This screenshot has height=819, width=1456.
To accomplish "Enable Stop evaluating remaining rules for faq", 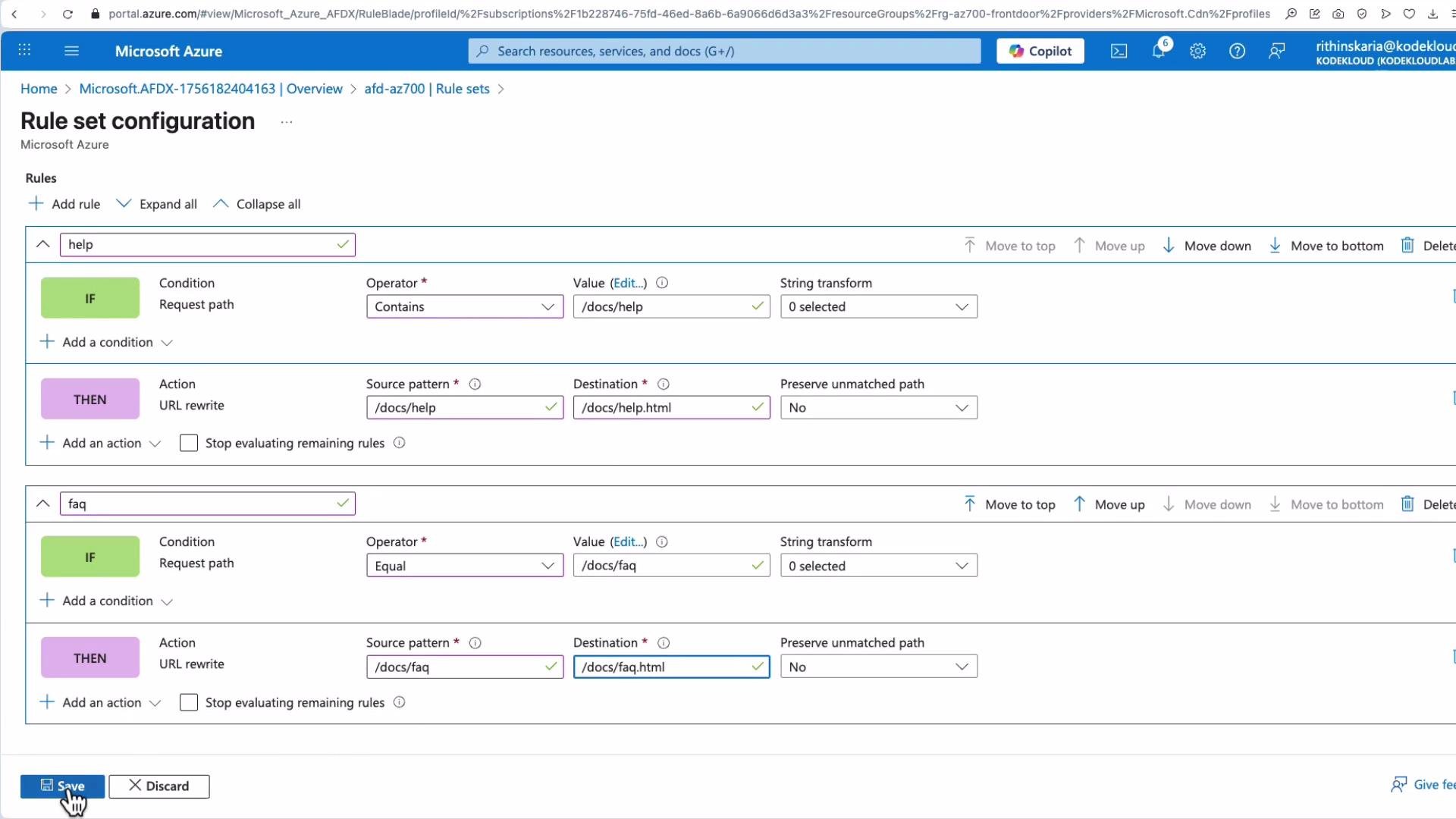I will click(189, 702).
